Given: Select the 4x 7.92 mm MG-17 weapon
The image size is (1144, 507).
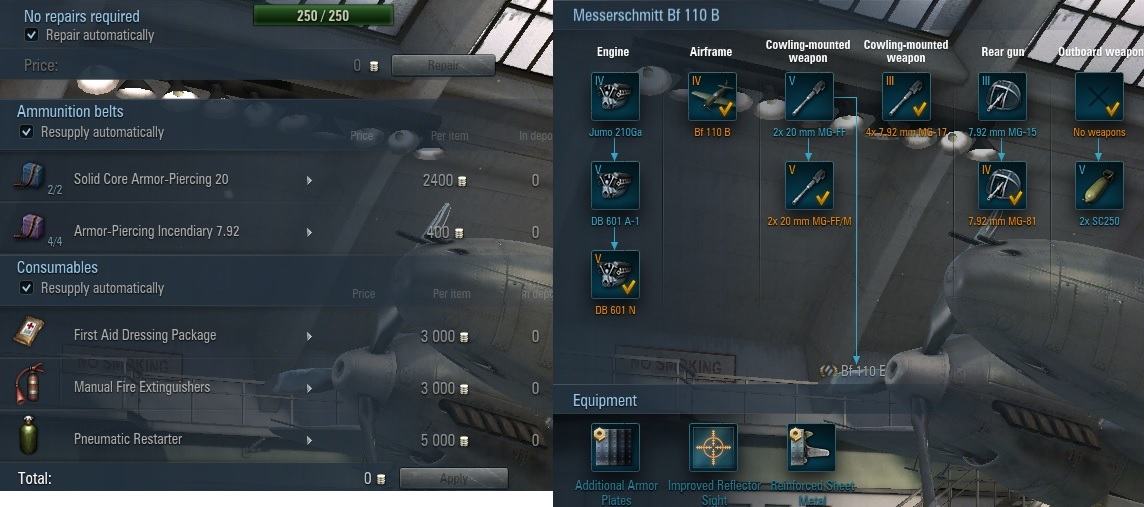Looking at the screenshot, I should [x=906, y=96].
